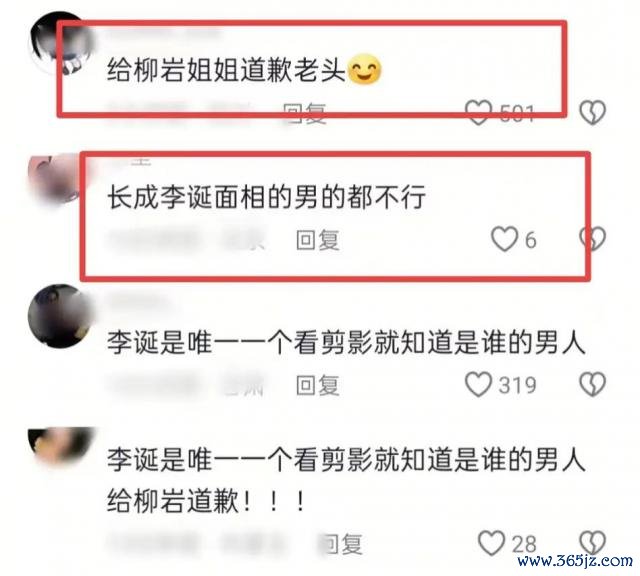Image resolution: width=640 pixels, height=576 pixels.
Task: Tap 回复 under 长成李诞面相 comment
Action: click(318, 240)
